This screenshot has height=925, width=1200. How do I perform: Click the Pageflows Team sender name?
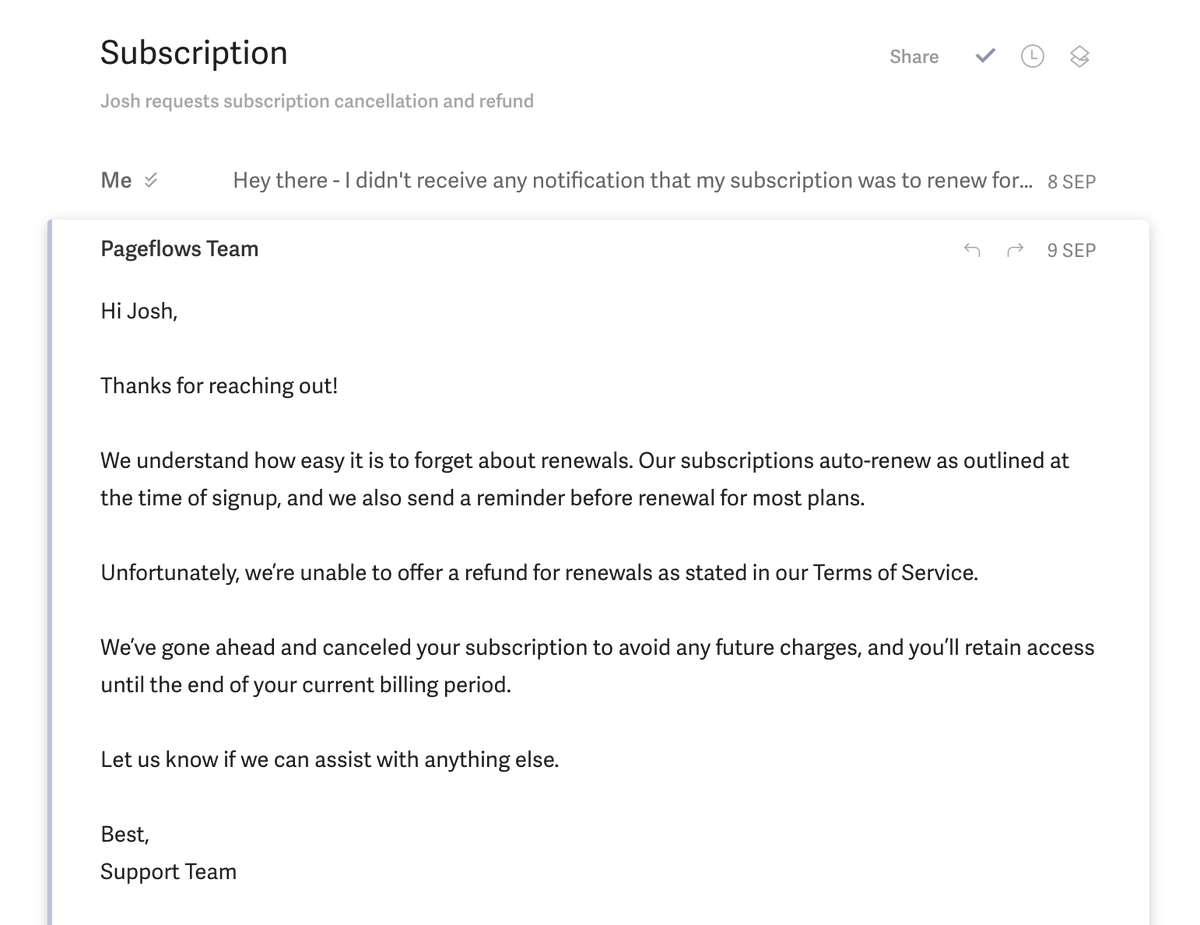coord(180,249)
